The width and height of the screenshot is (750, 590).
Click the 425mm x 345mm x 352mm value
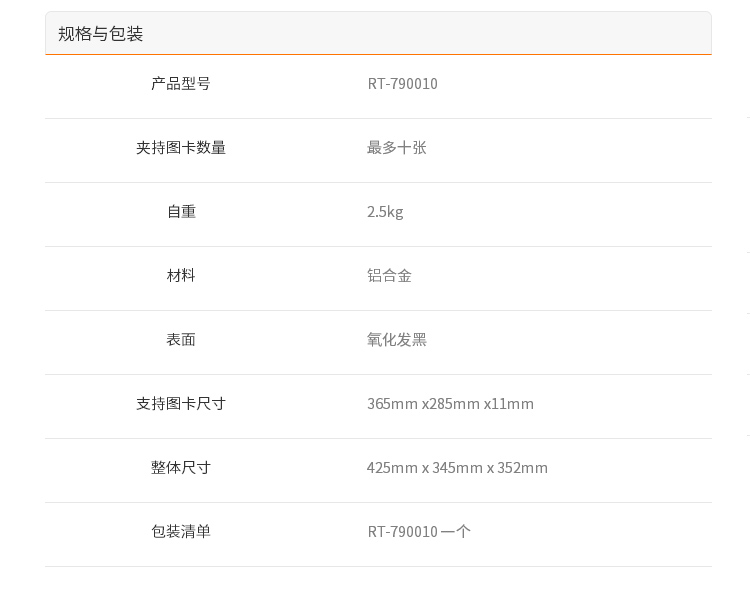click(x=457, y=468)
